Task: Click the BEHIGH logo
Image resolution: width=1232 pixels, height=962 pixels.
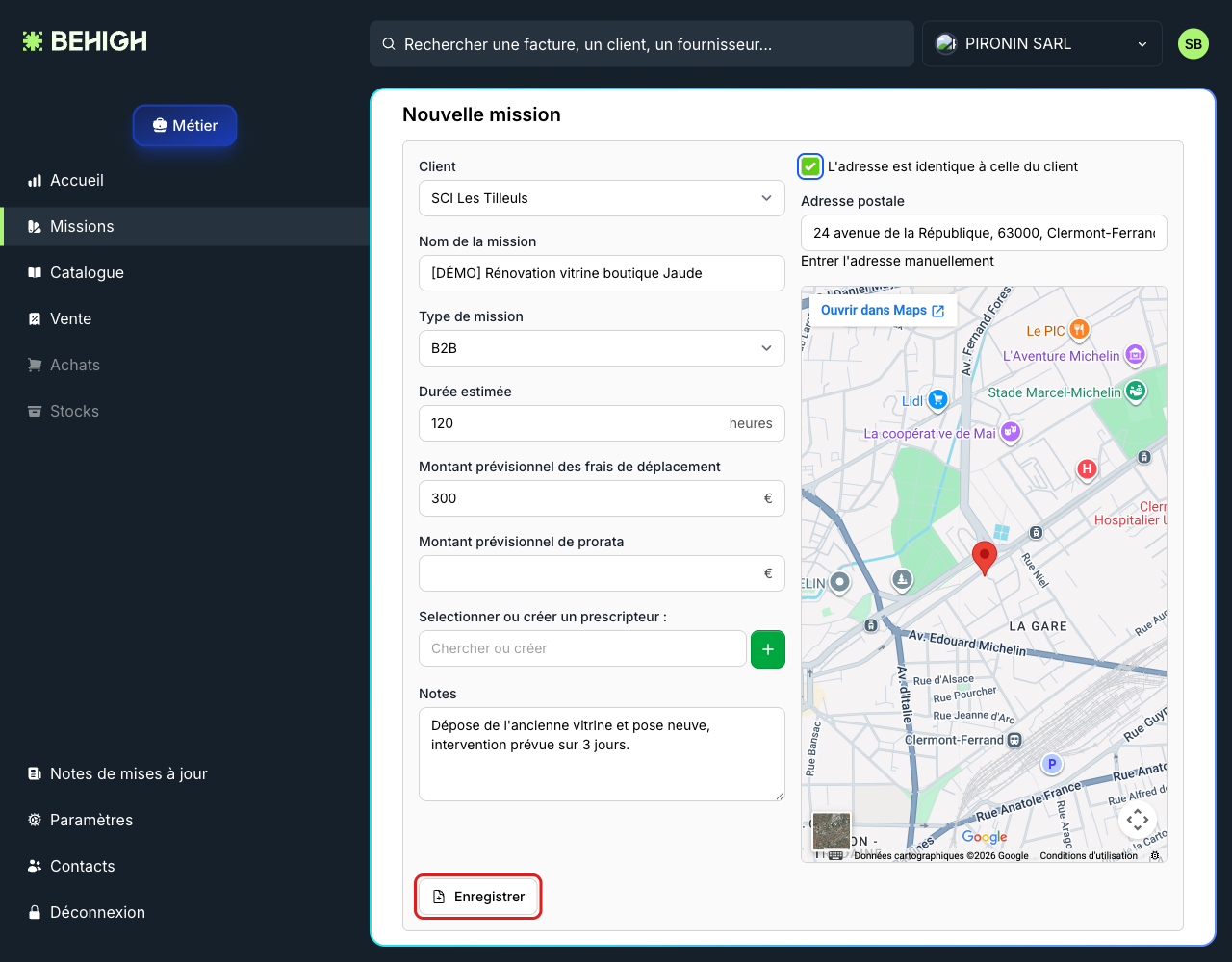Action: tap(85, 41)
